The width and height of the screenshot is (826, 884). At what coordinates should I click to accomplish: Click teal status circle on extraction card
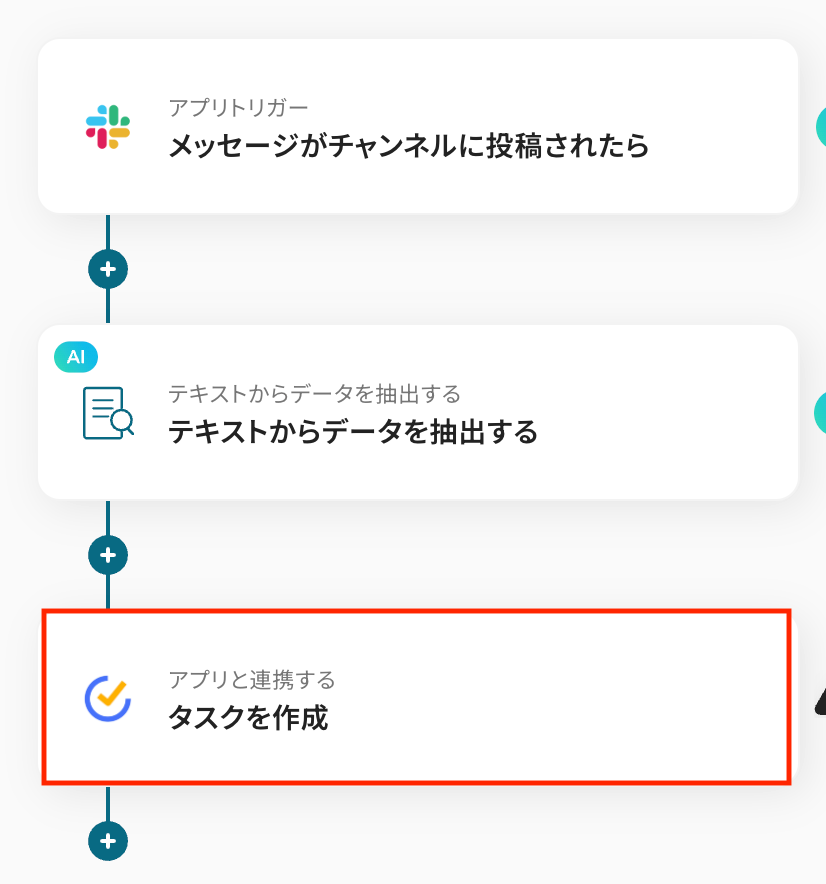pos(820,412)
